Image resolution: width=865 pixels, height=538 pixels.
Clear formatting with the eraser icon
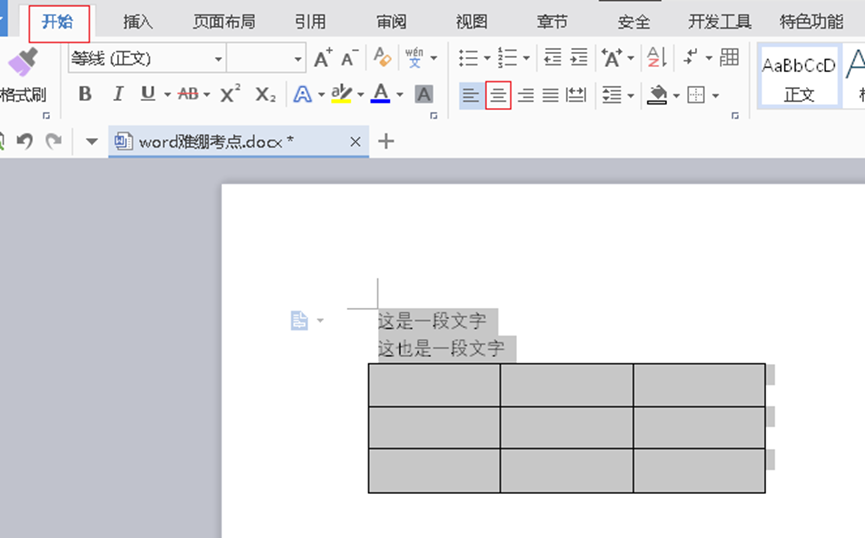click(381, 58)
